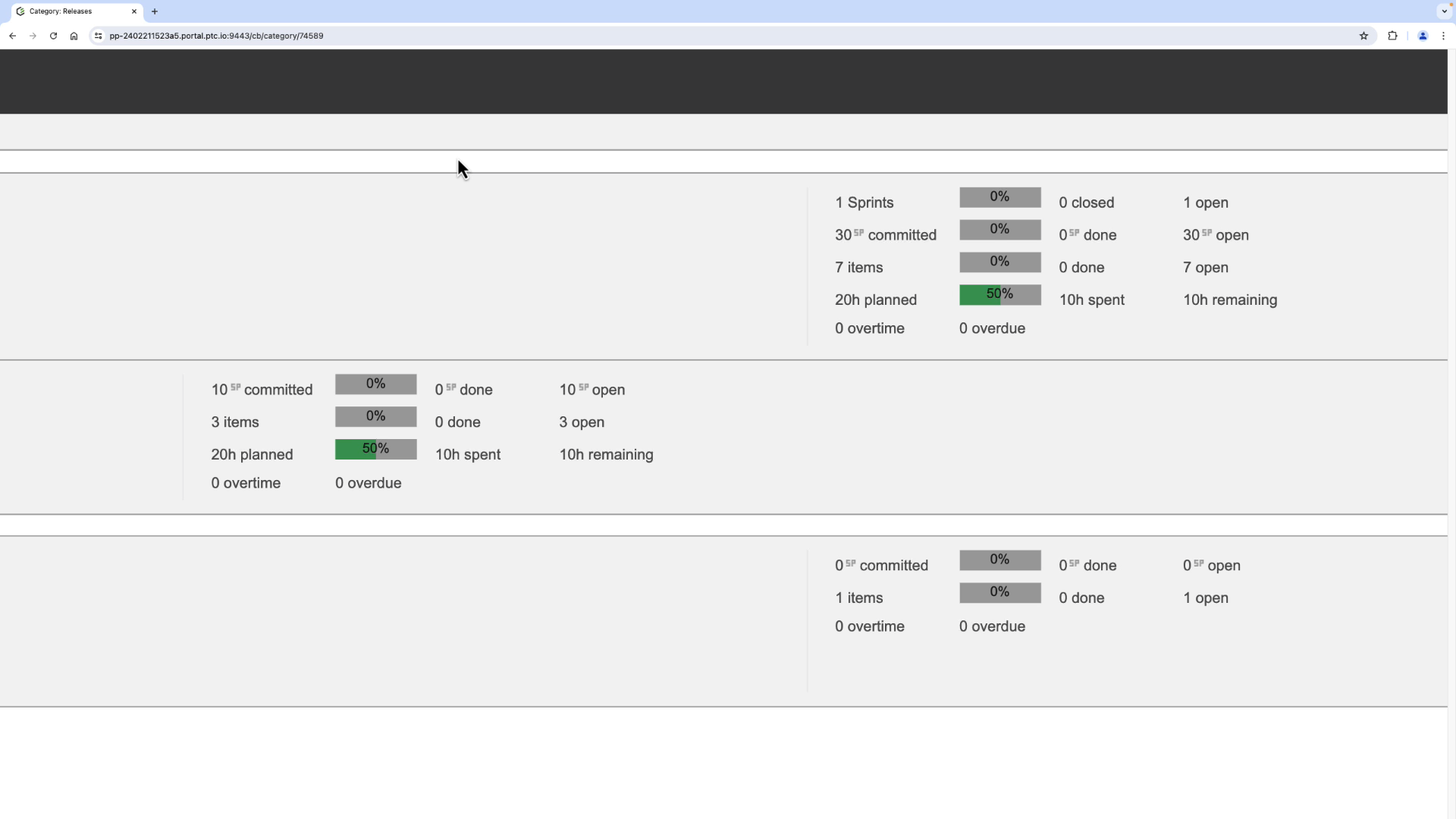Select the '7 open' value
The image size is (1456, 819).
pyautogui.click(x=1205, y=268)
